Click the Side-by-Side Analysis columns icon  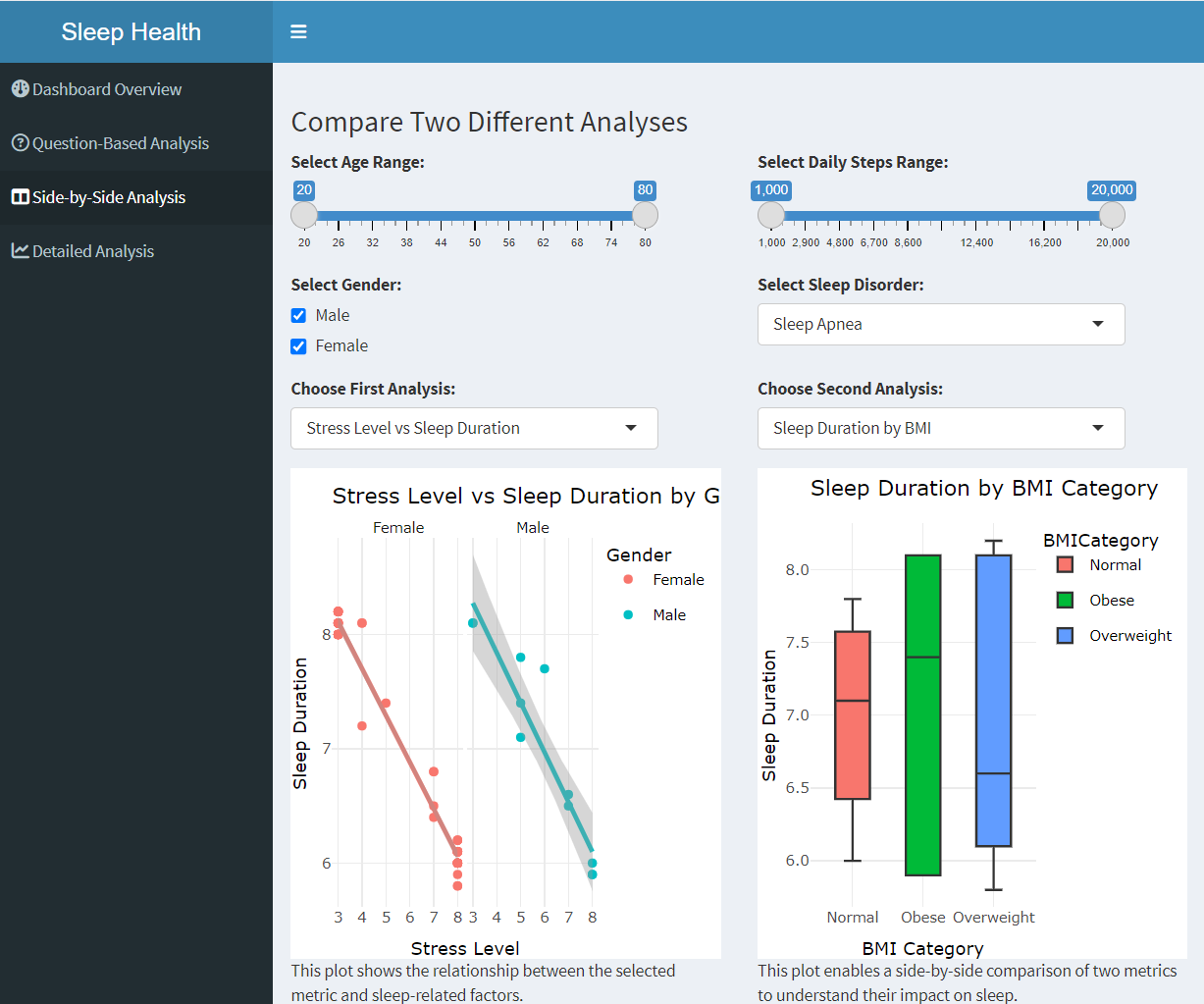20,196
